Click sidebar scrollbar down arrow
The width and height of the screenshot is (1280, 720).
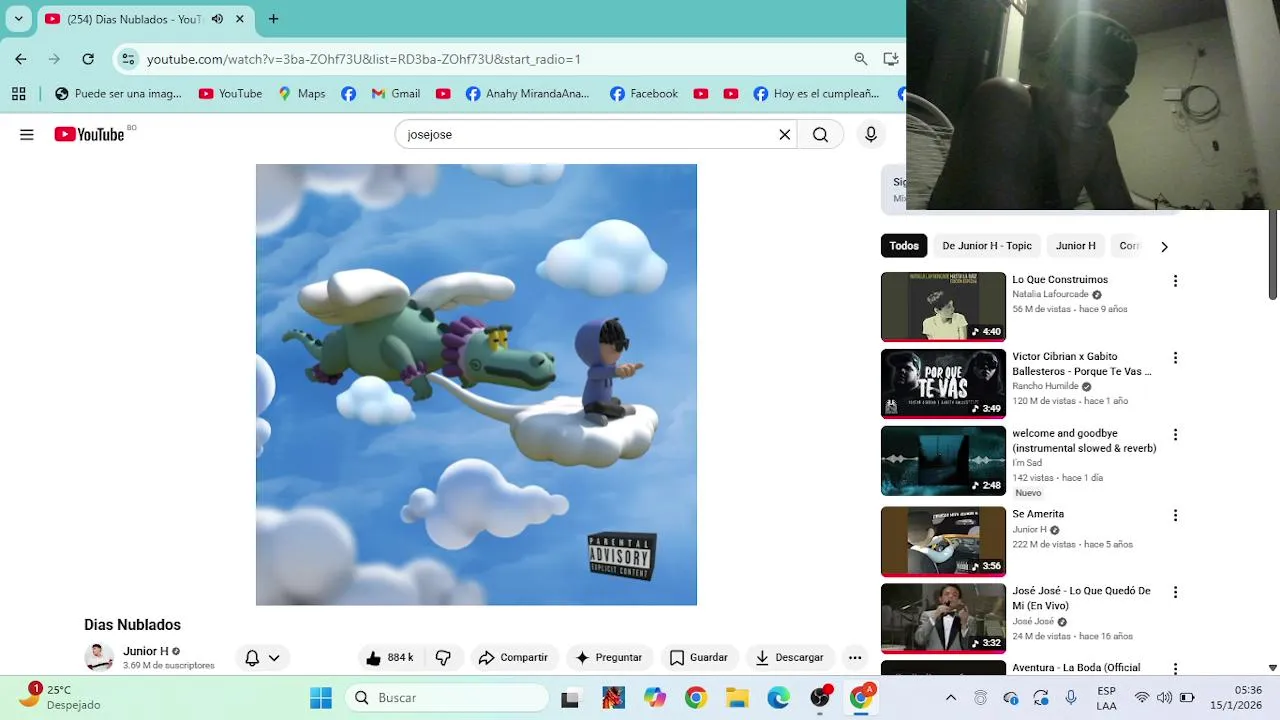1273,667
